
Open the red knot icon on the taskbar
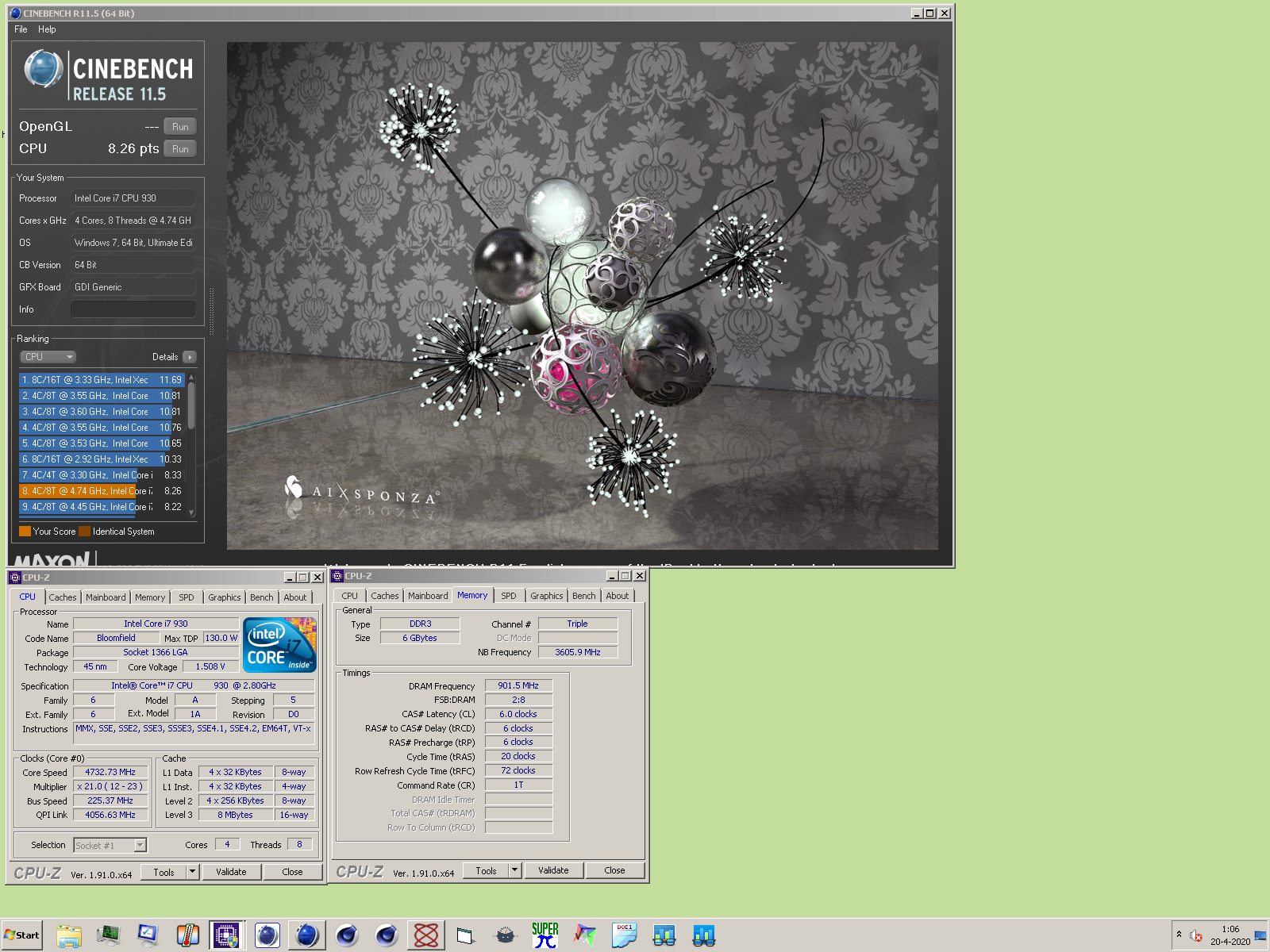point(425,935)
